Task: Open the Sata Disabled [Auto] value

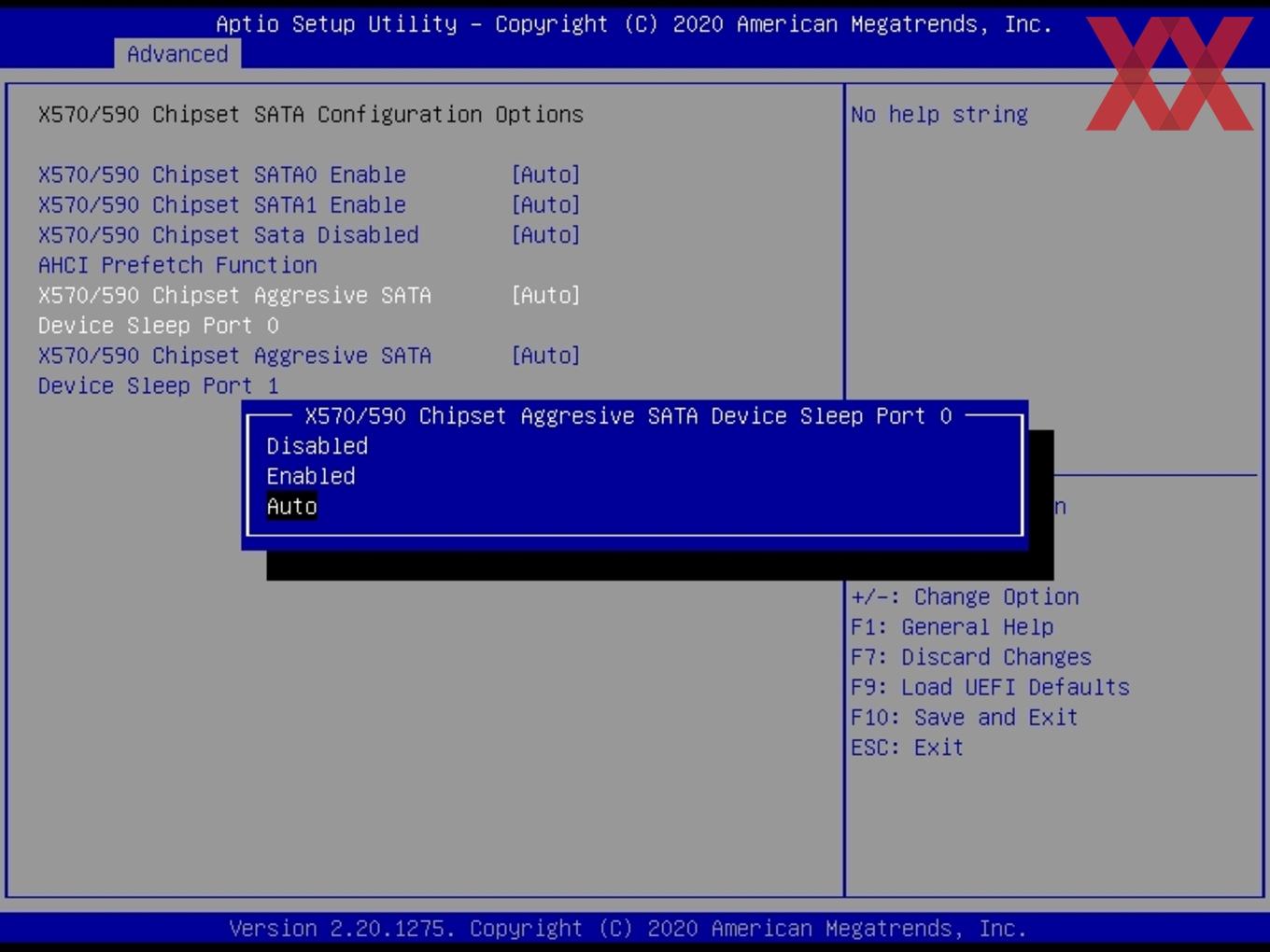Action: (545, 235)
